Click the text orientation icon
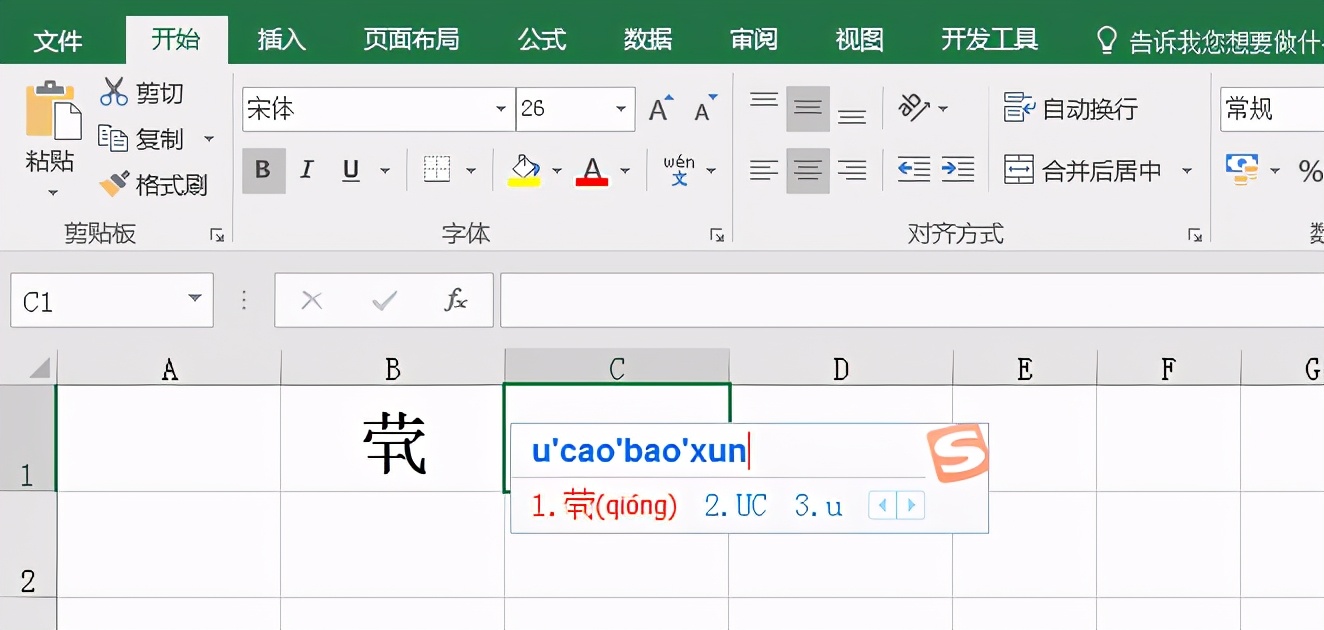 pyautogui.click(x=914, y=107)
